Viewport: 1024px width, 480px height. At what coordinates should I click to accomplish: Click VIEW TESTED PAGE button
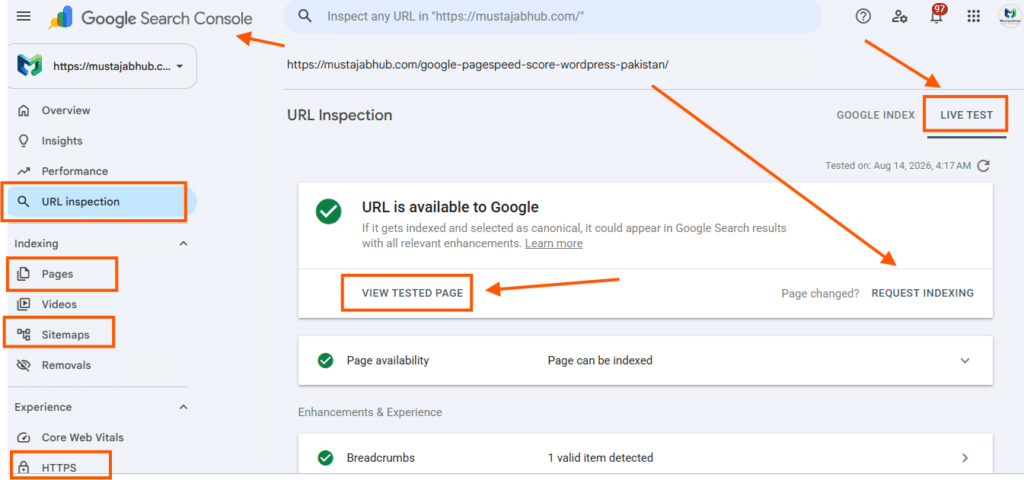pyautogui.click(x=413, y=293)
